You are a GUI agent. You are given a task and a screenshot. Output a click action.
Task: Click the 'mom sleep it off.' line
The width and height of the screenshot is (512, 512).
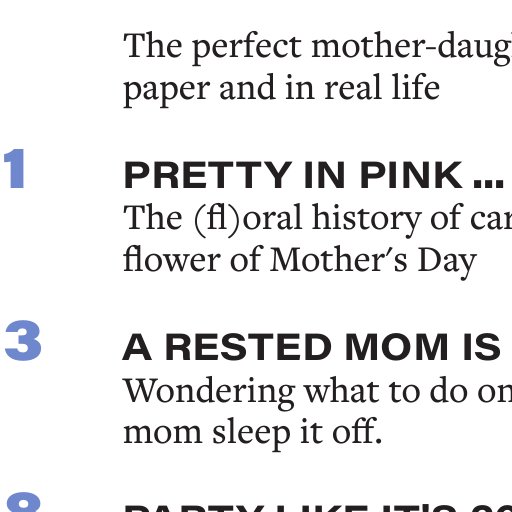(x=253, y=433)
